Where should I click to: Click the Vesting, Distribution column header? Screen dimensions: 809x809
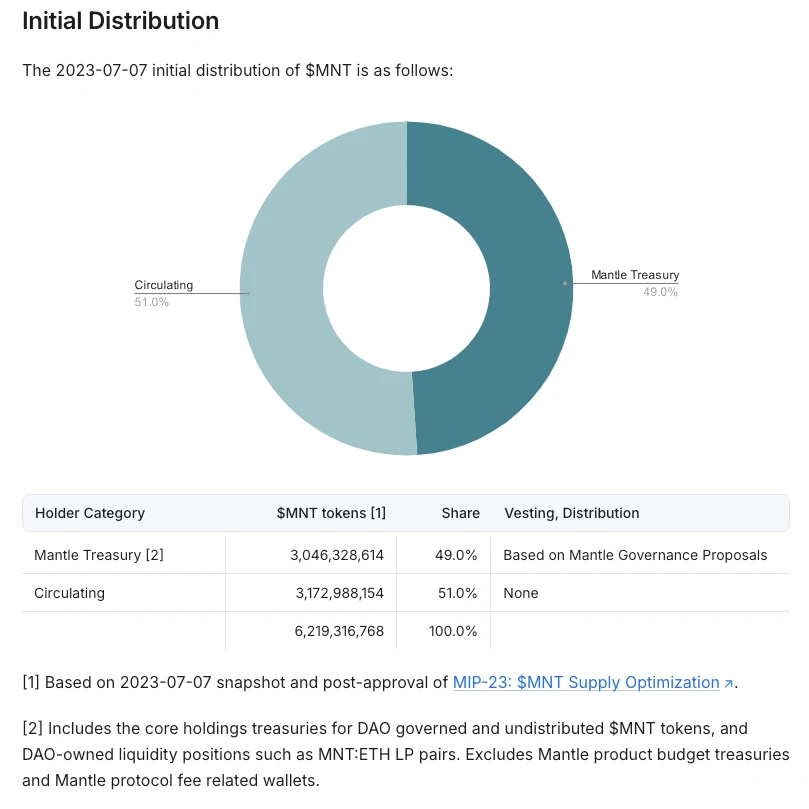pyautogui.click(x=571, y=513)
